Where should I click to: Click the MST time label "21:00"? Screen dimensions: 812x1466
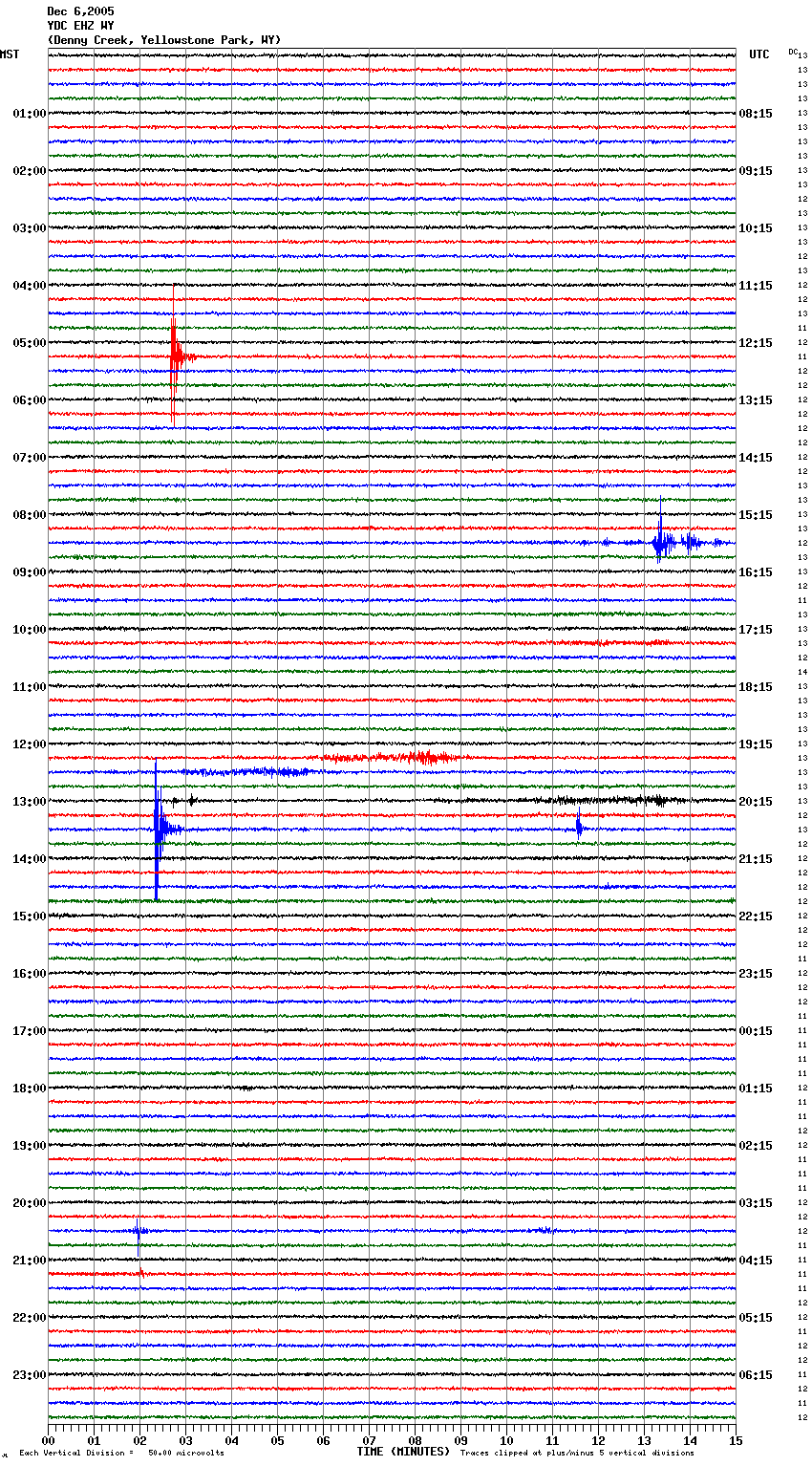tap(30, 1261)
